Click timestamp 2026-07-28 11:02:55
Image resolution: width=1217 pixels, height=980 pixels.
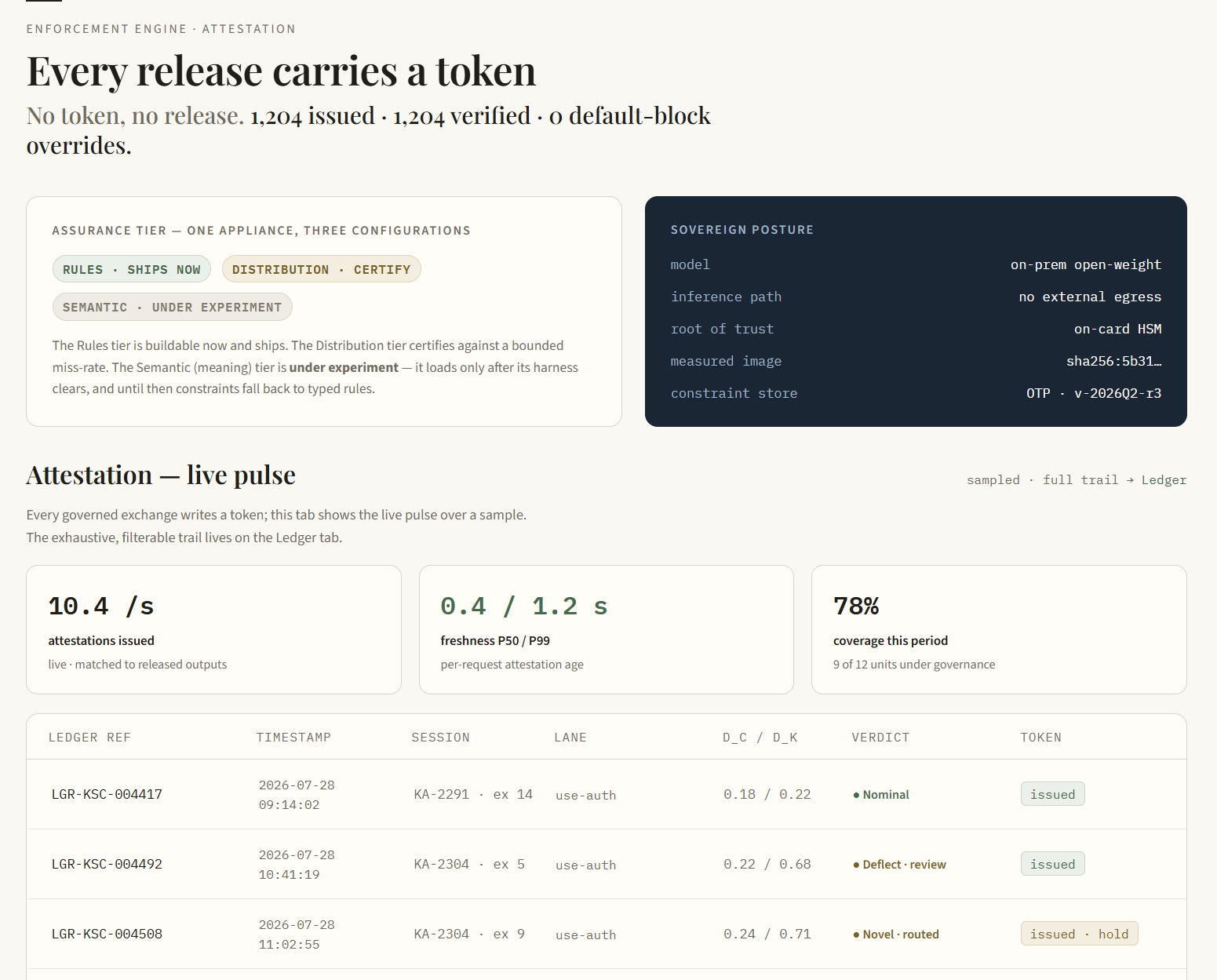click(x=297, y=934)
